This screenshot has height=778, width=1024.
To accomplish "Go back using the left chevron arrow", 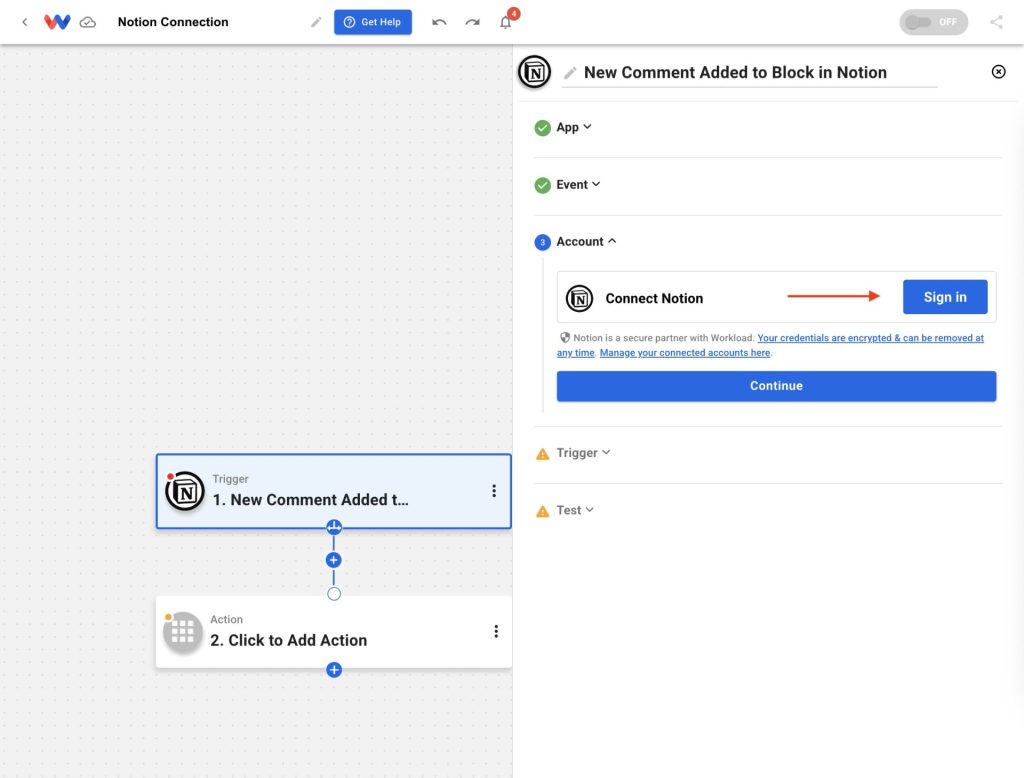I will [25, 22].
